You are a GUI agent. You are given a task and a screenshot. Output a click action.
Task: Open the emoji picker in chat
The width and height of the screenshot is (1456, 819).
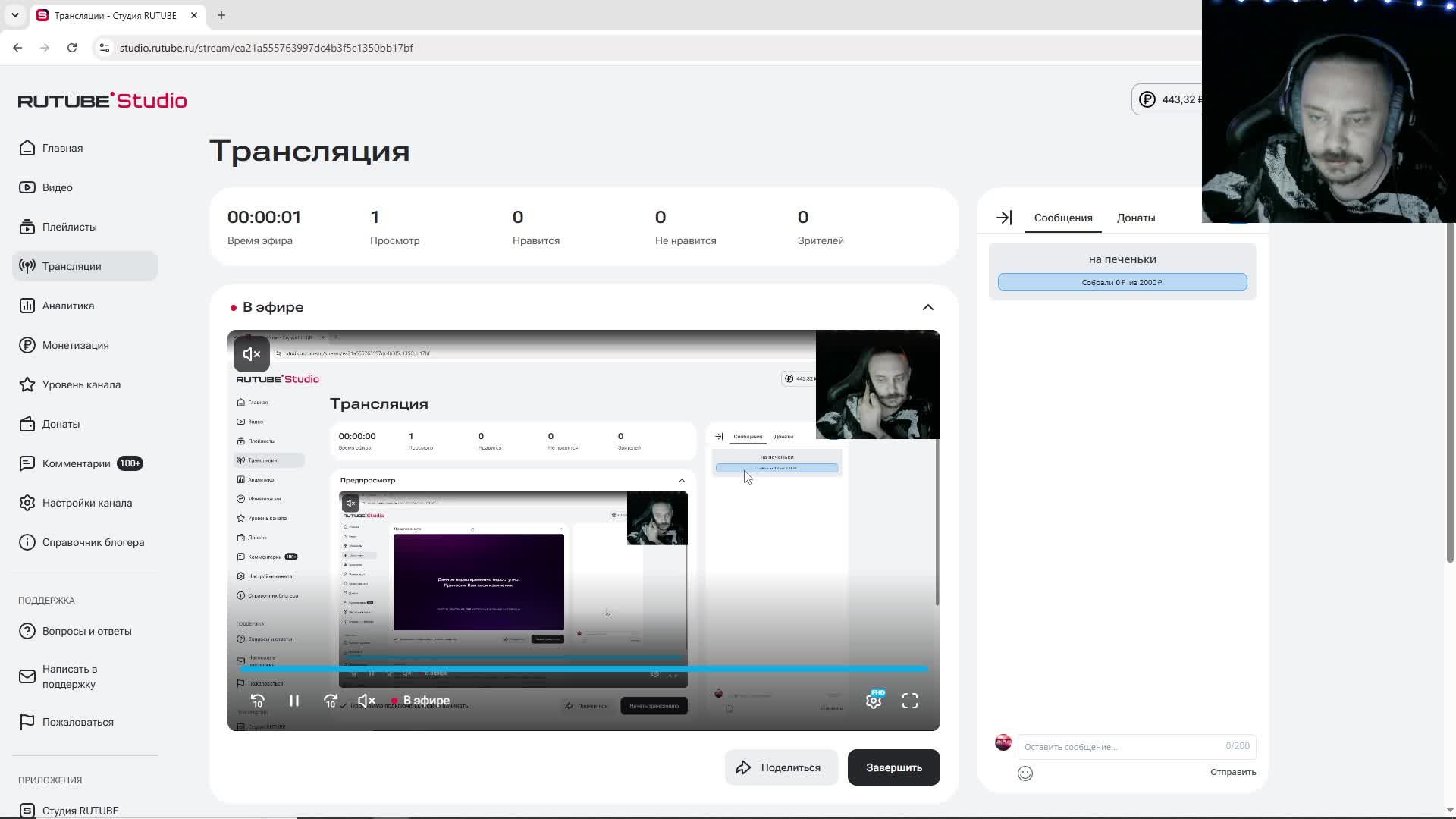pos(1025,773)
